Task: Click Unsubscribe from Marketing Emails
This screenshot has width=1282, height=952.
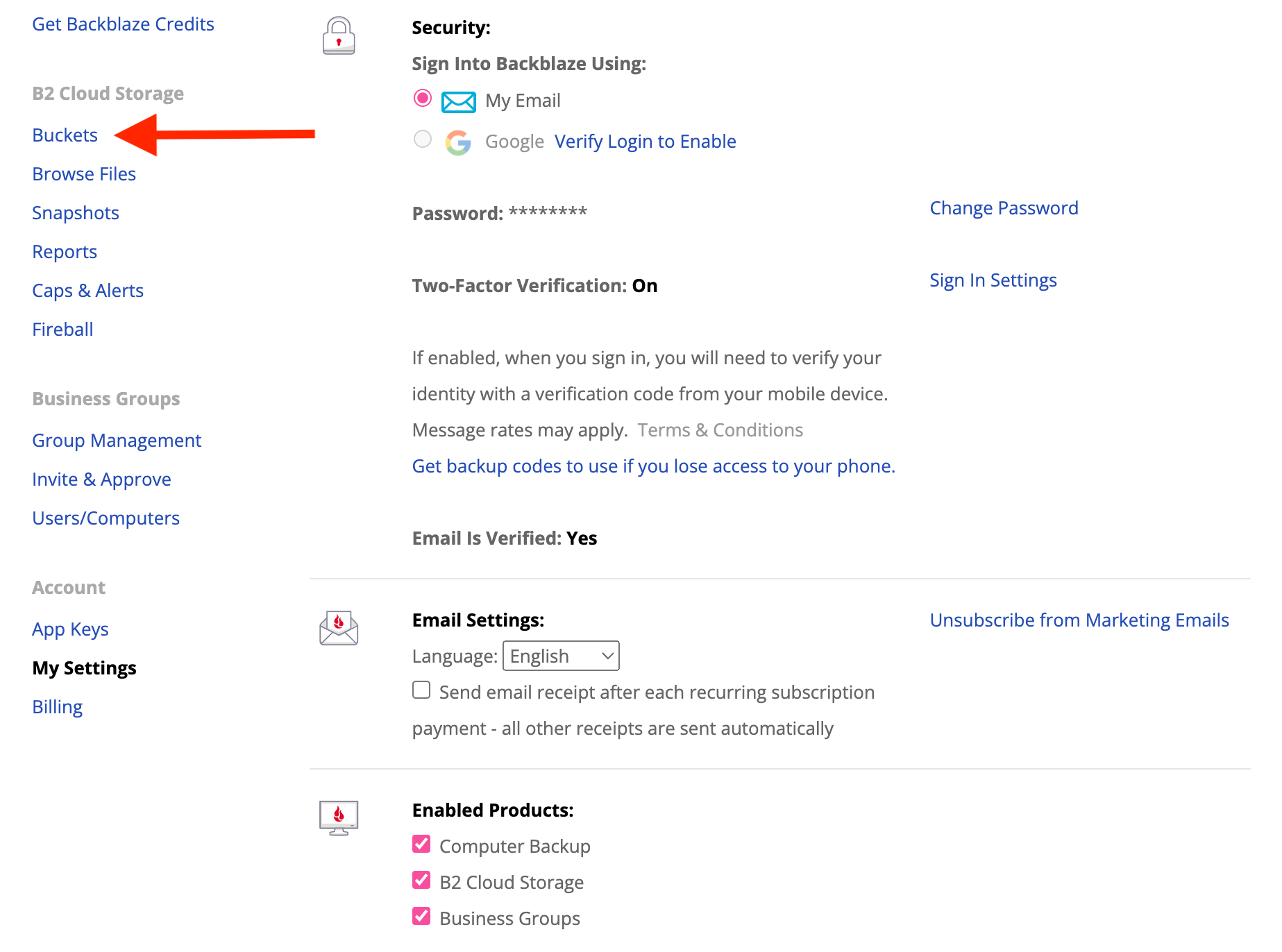Action: (x=1079, y=620)
